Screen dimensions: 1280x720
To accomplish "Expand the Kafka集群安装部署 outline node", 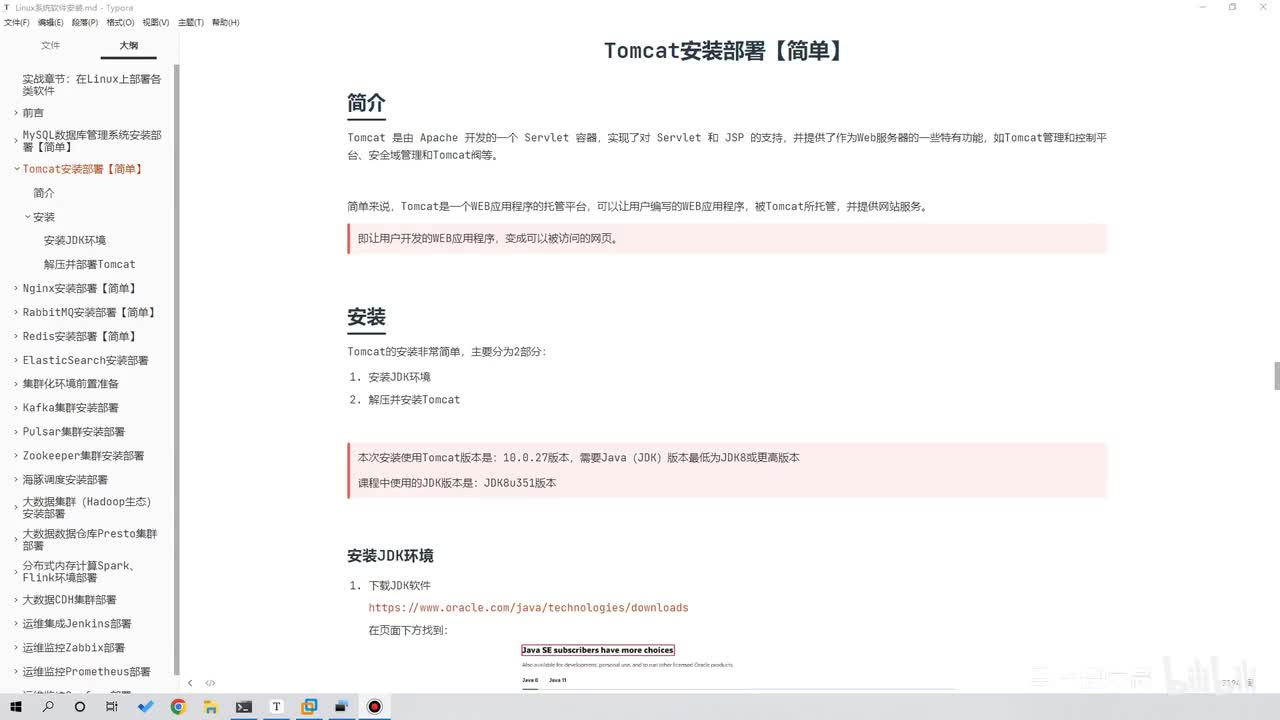I will pos(16,408).
